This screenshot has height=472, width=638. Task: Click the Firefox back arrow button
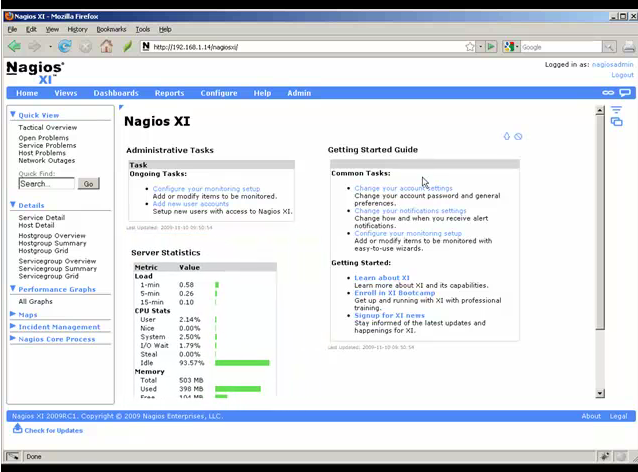pos(14,46)
